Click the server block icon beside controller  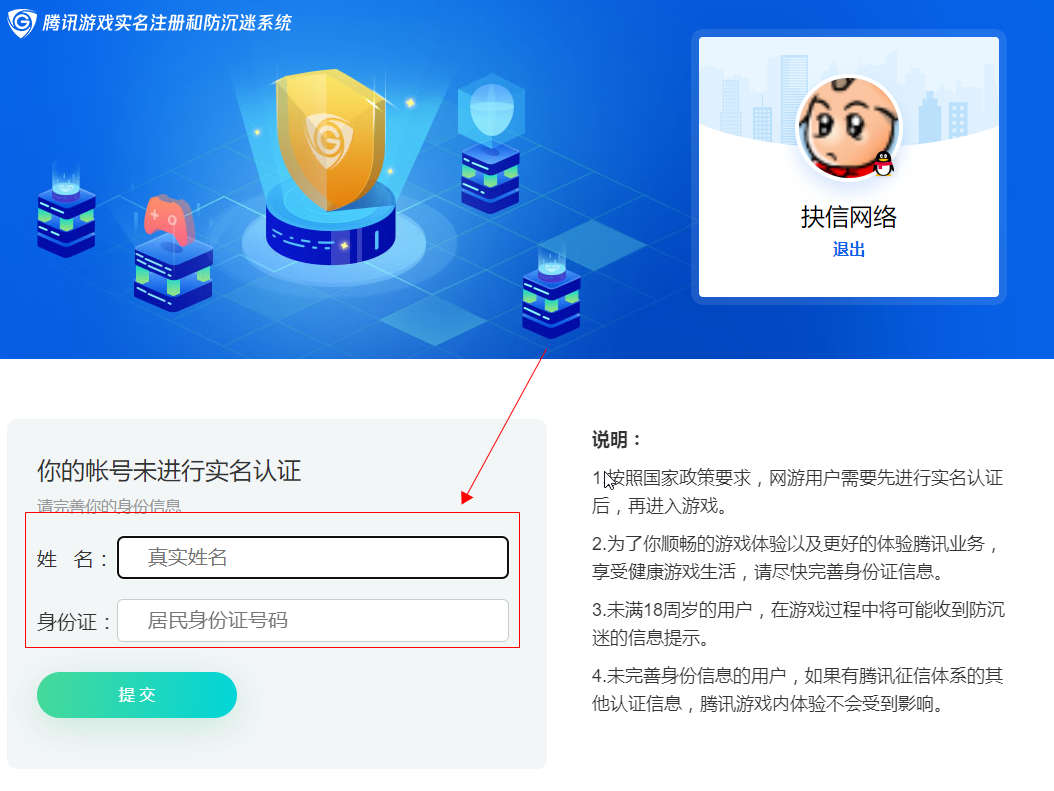pyautogui.click(x=173, y=274)
